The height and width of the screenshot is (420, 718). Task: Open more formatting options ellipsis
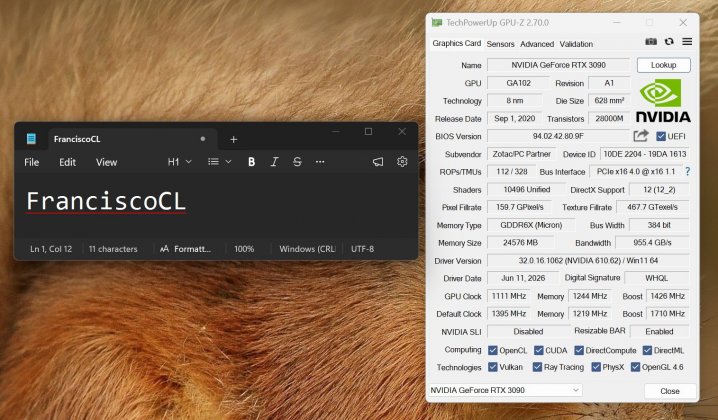320,162
